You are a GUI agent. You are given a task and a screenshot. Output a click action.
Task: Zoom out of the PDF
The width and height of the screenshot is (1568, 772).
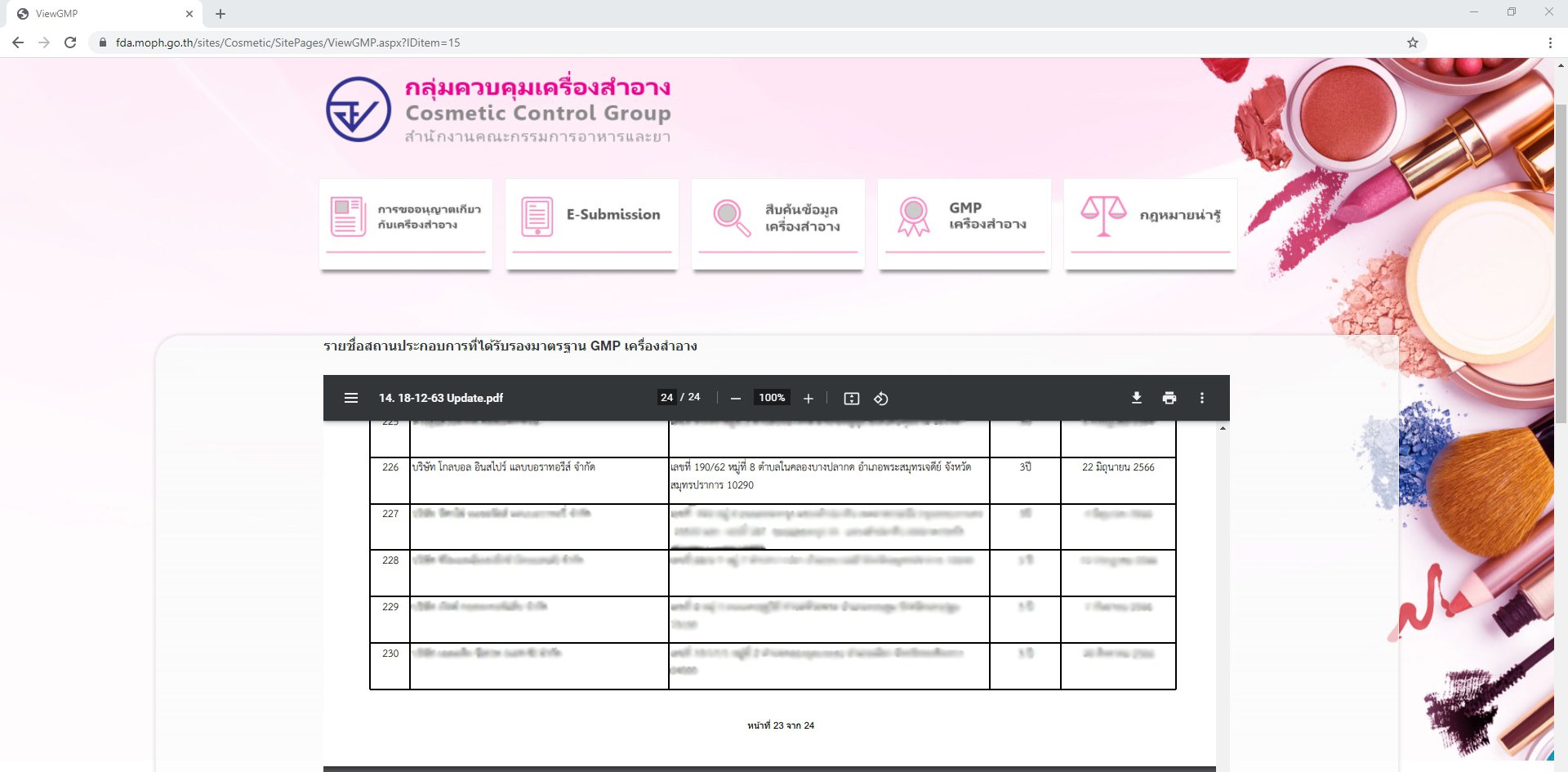[736, 398]
